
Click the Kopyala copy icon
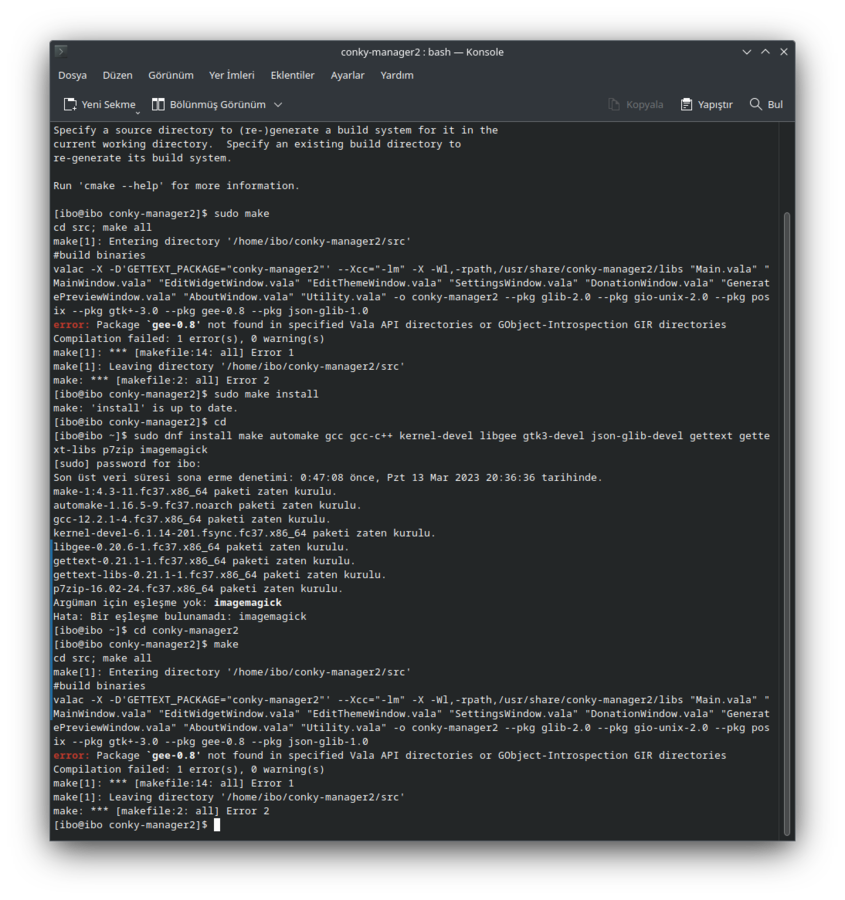click(x=614, y=104)
